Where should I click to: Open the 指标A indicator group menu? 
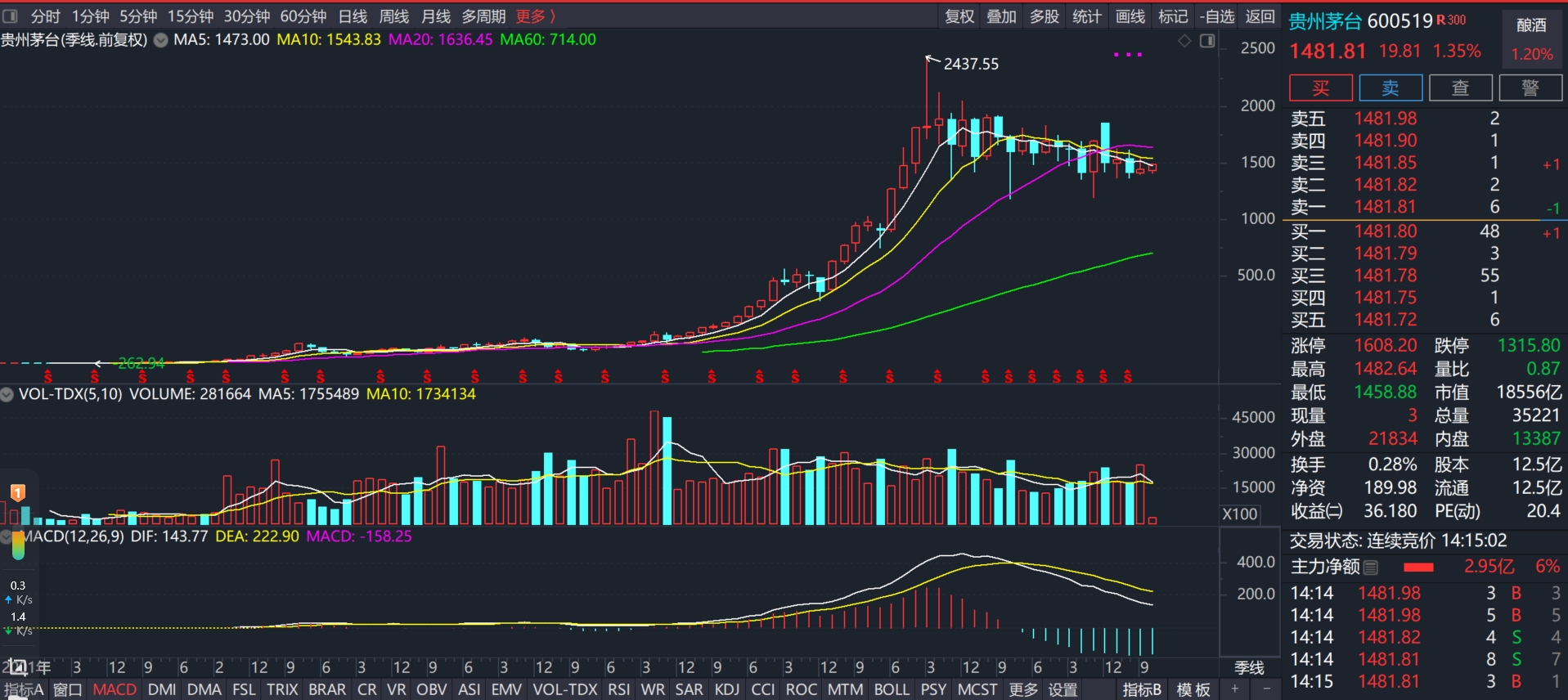(24, 689)
